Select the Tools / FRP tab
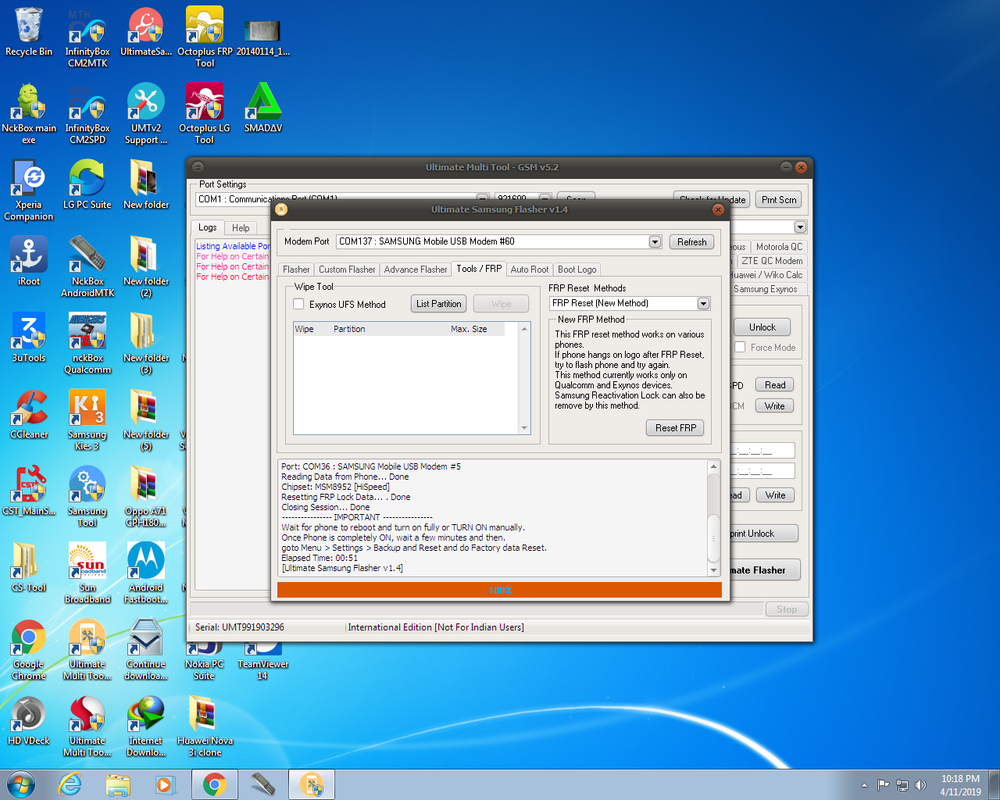1000x800 pixels. pos(479,269)
